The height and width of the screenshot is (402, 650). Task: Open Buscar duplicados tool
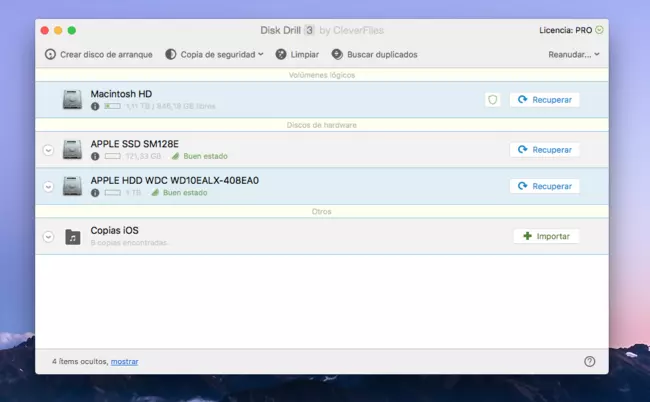coord(374,54)
